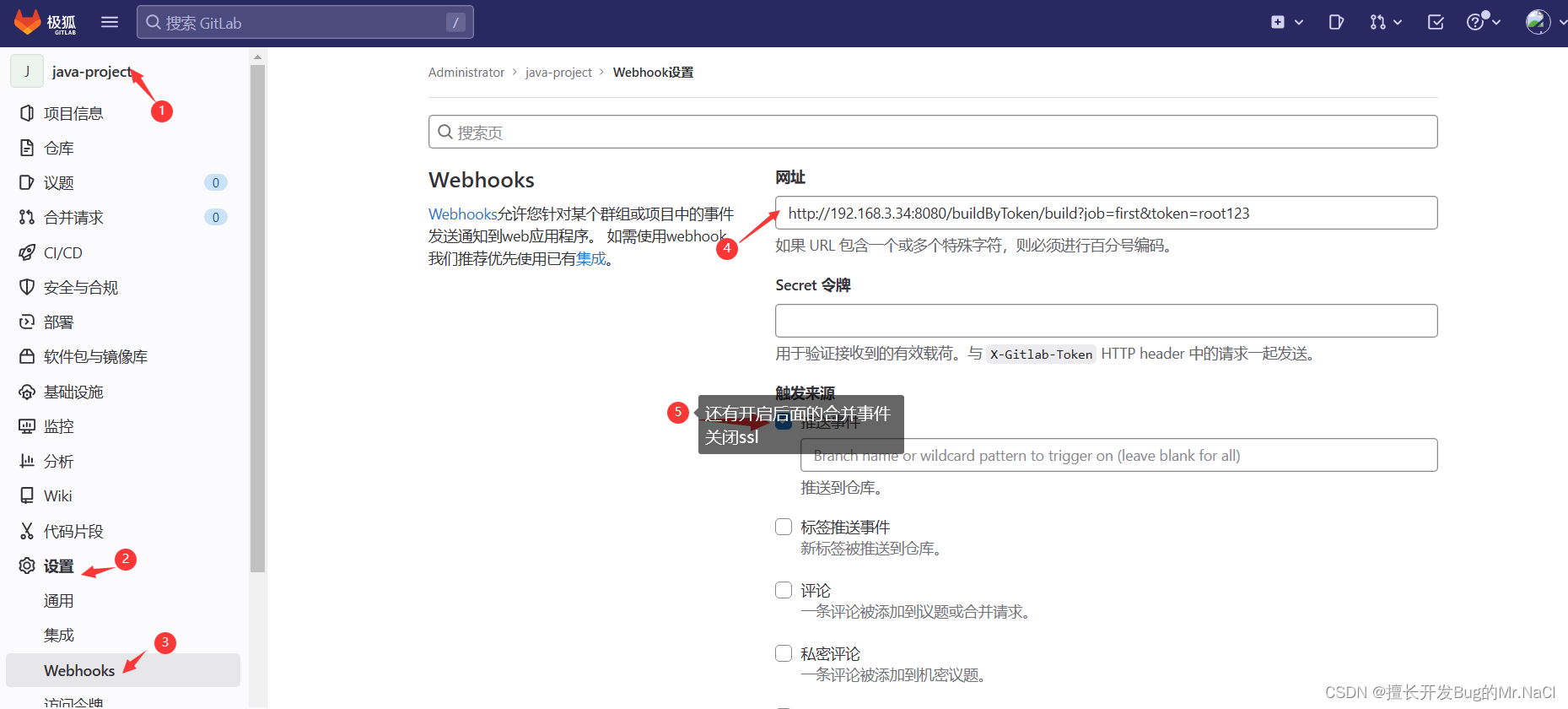The height and width of the screenshot is (709, 1568).
Task: Enable 私密评论 confidential comments checkbox
Action: click(x=784, y=653)
